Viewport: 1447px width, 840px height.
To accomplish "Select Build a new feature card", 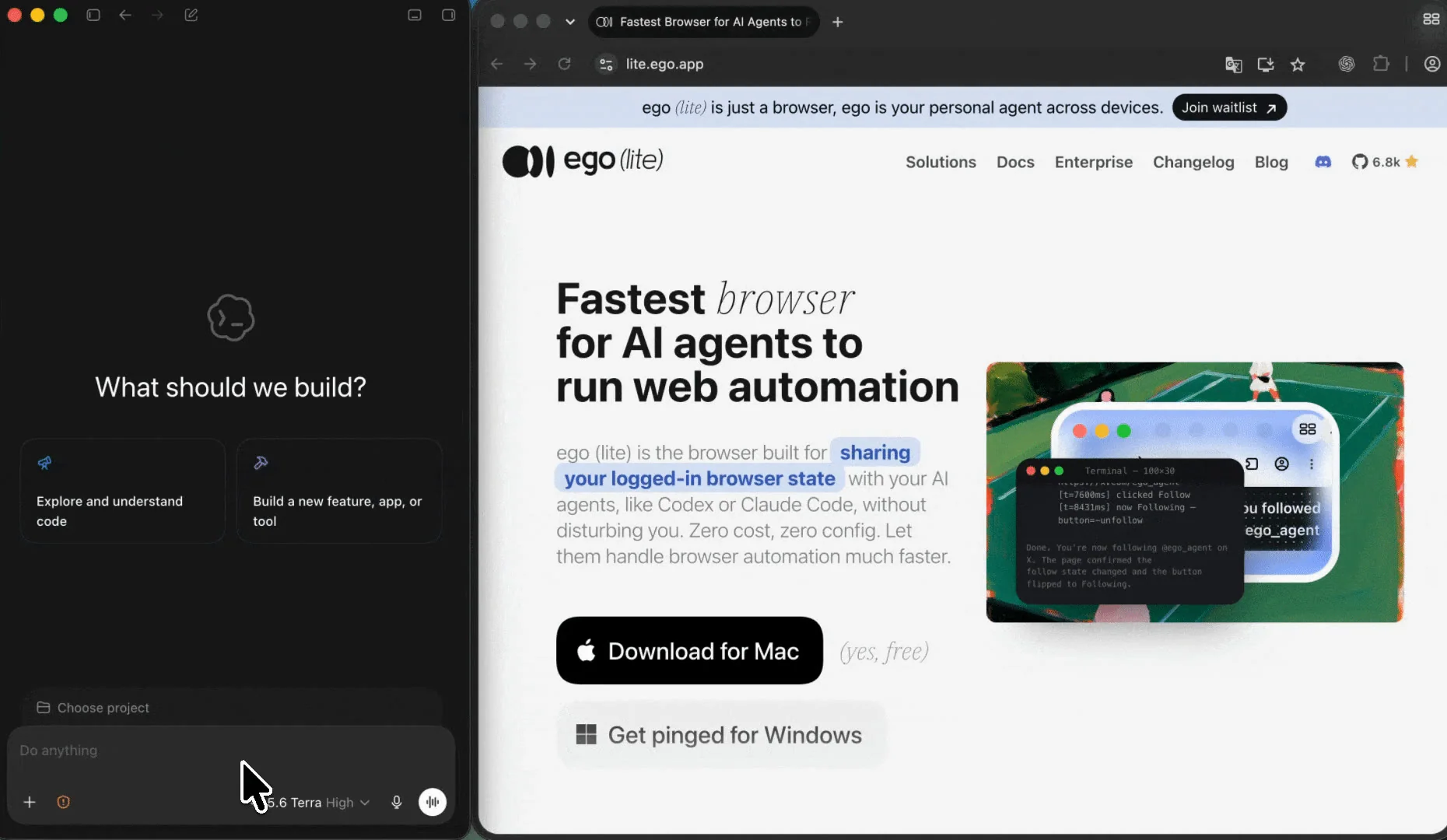I will 339,491.
